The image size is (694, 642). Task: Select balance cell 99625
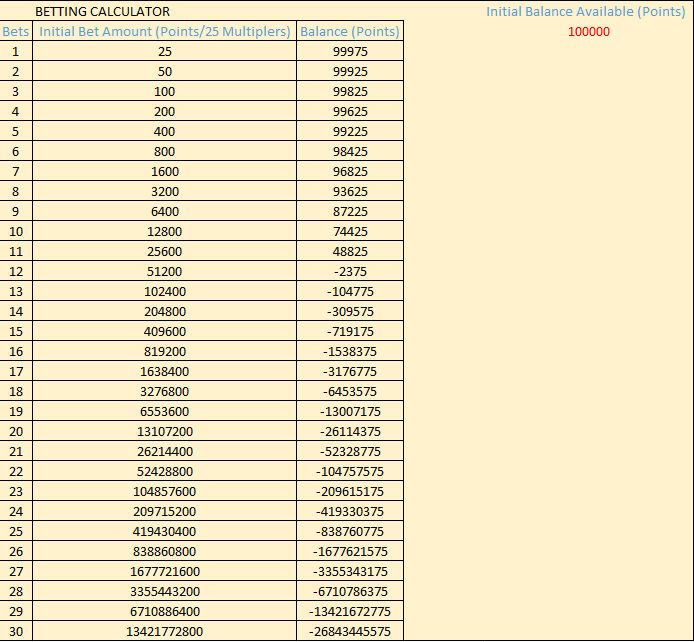(350, 111)
